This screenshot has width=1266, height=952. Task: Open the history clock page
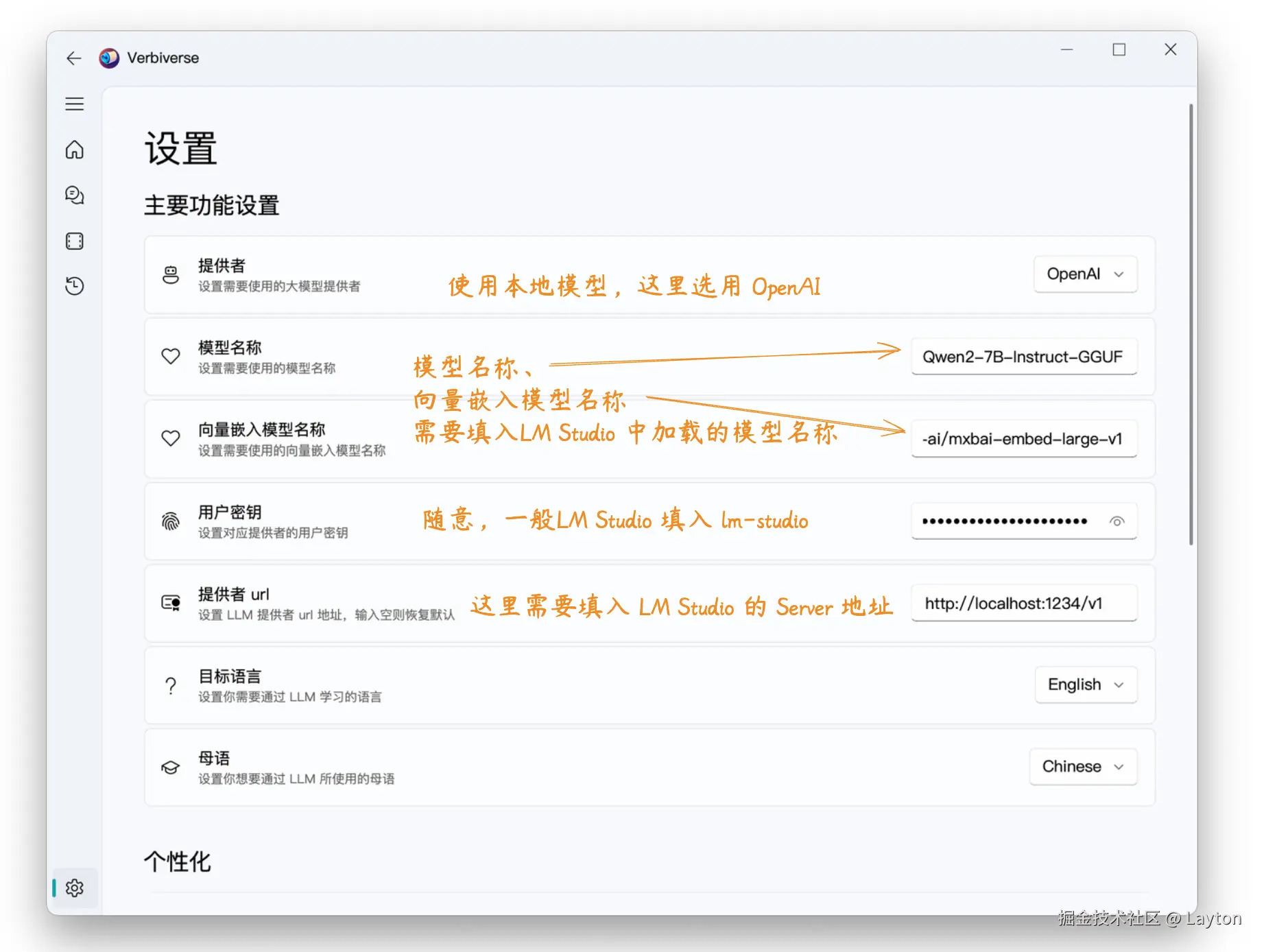coord(75,286)
